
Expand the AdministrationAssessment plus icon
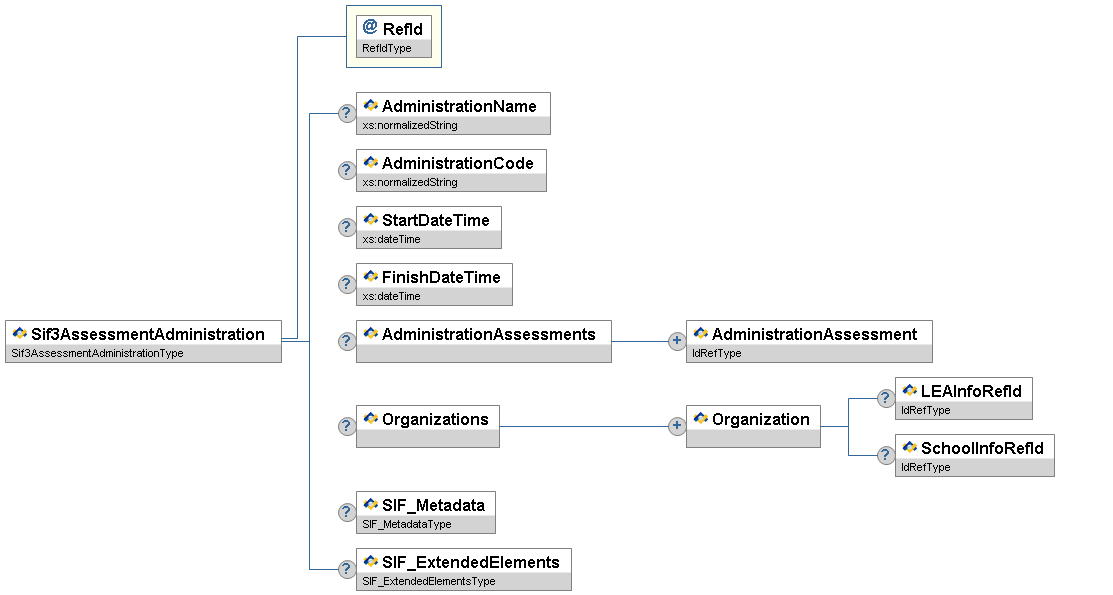pos(677,341)
